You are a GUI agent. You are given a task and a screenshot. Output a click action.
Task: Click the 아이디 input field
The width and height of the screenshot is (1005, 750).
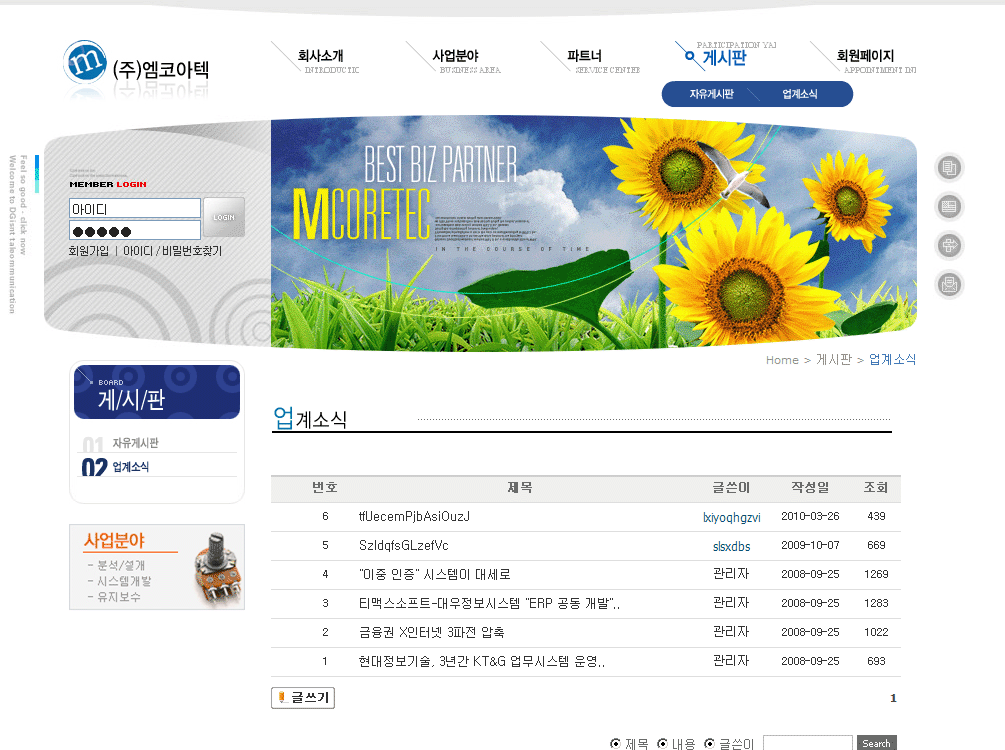pyautogui.click(x=135, y=209)
